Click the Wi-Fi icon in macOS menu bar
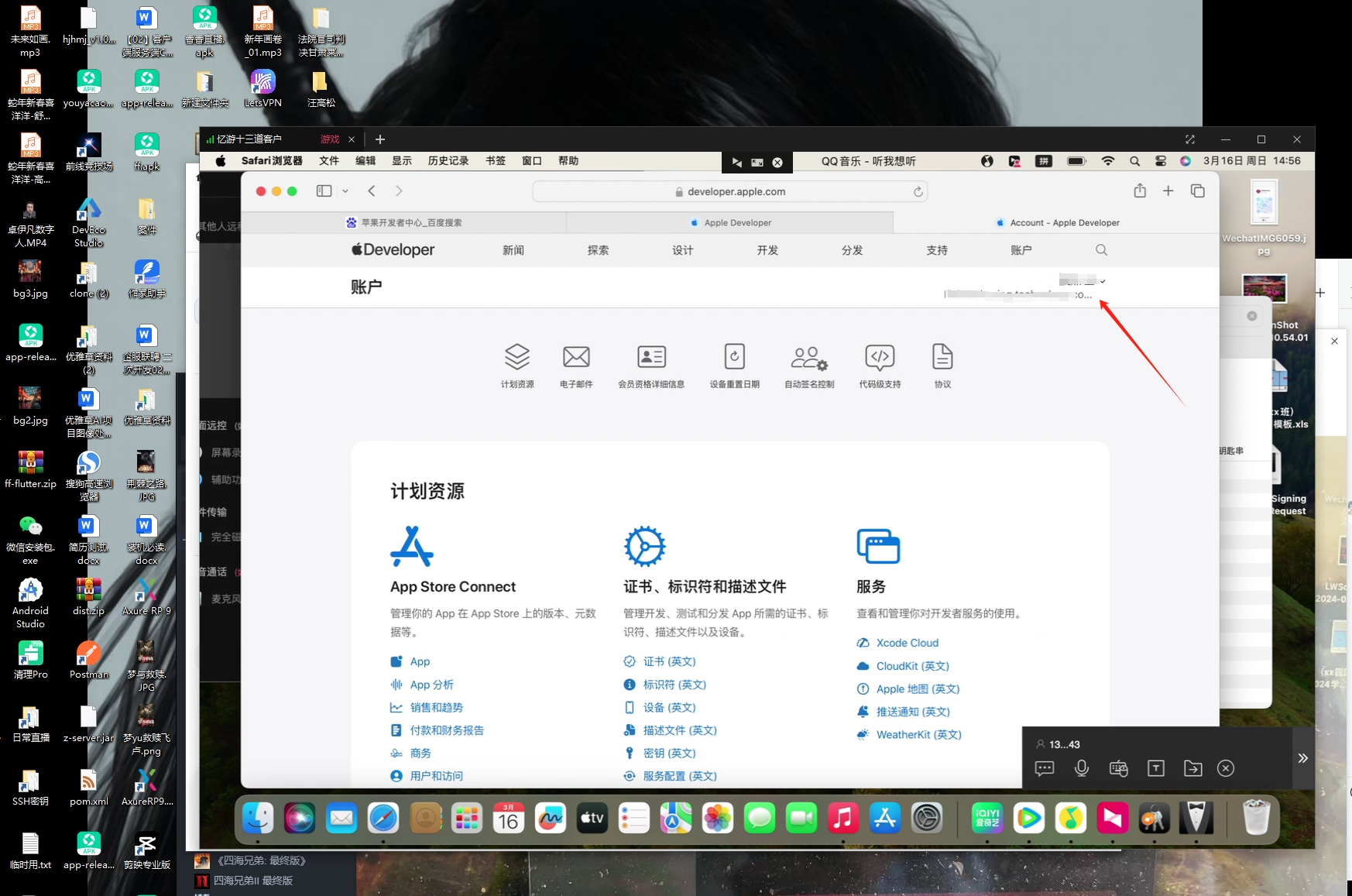 coord(1108,161)
